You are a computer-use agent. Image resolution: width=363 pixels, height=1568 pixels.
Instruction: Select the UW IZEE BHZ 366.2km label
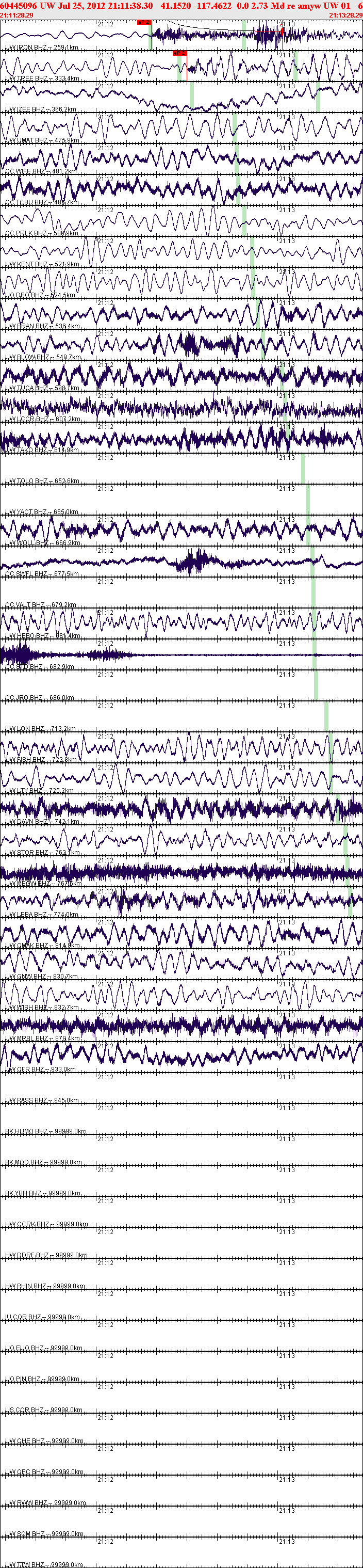coord(41,109)
